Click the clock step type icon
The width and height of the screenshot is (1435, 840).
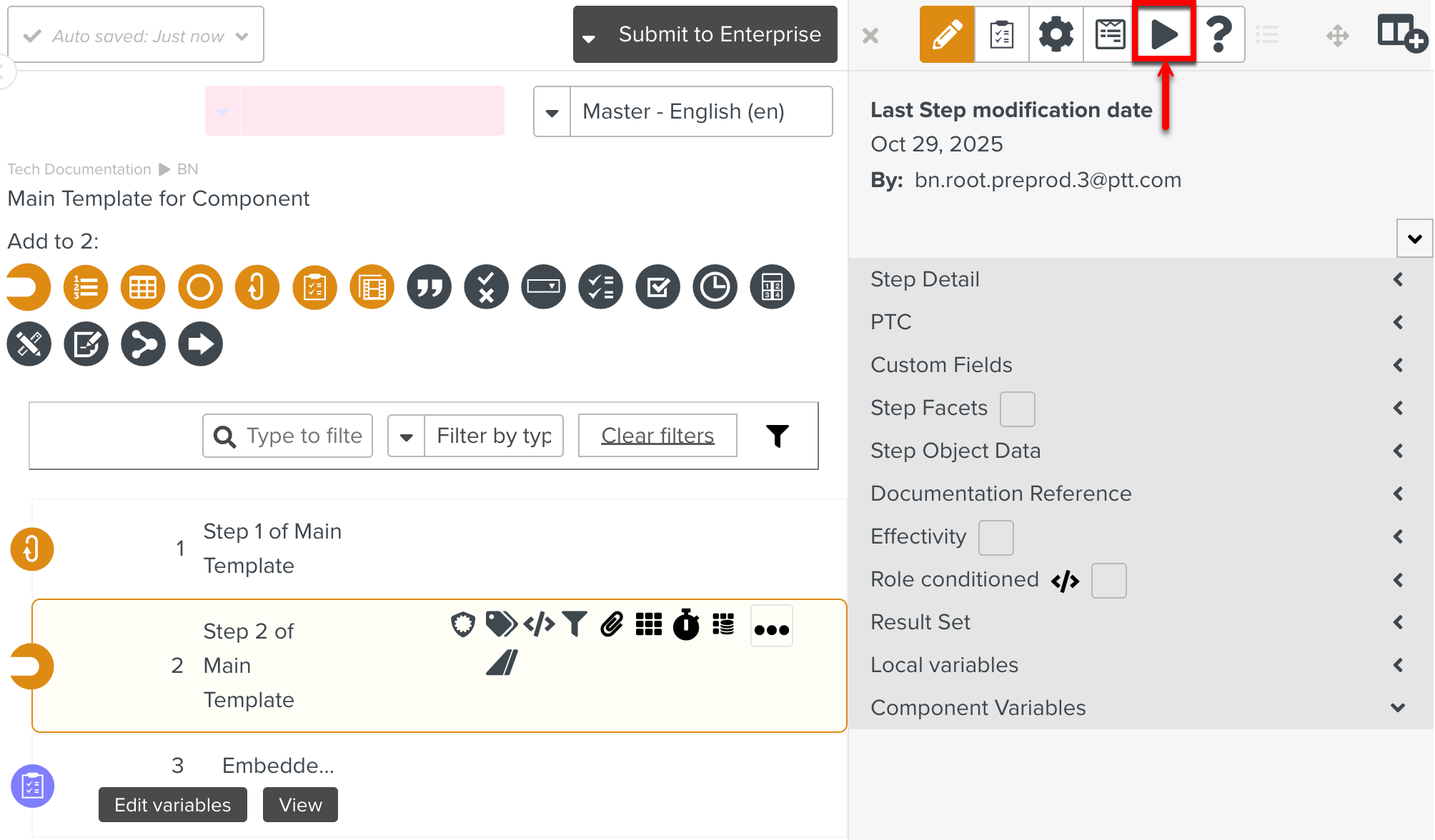point(715,286)
